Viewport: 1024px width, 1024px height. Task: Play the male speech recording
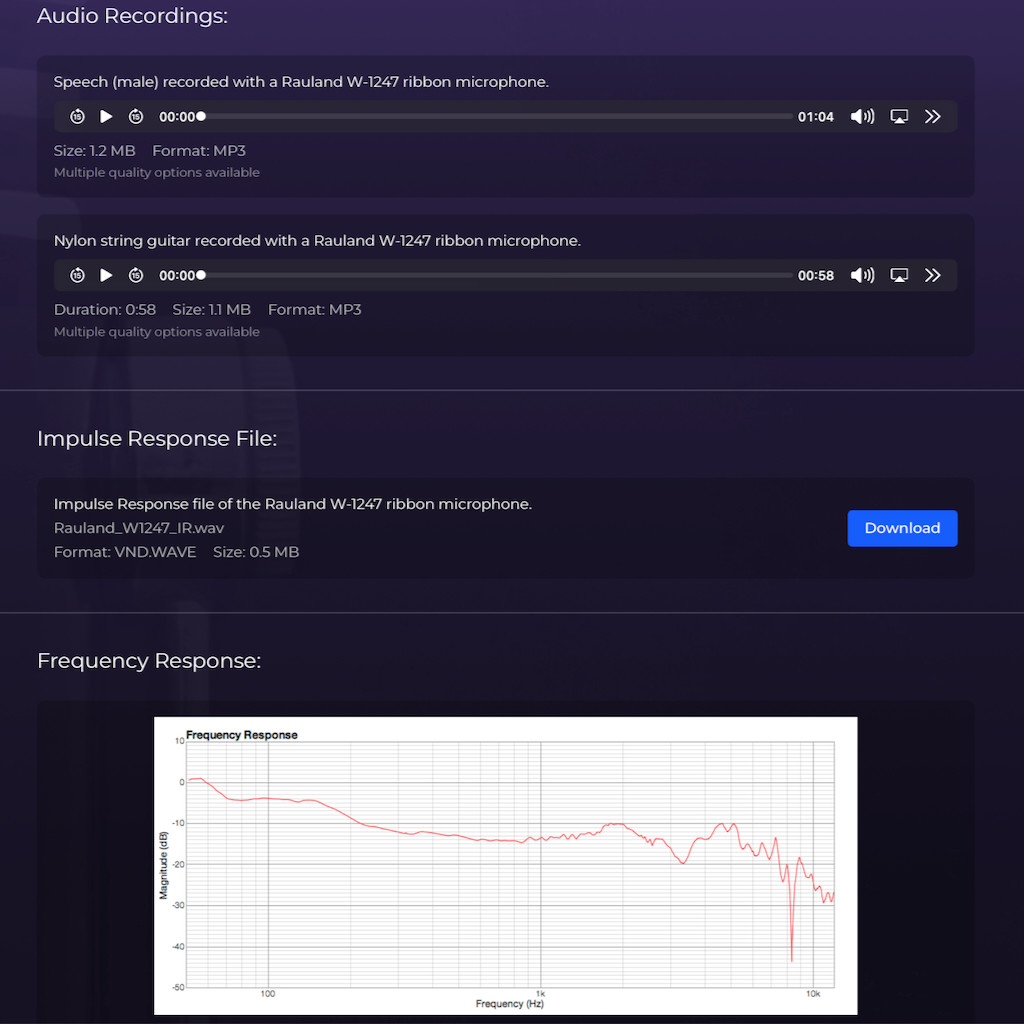[x=107, y=117]
